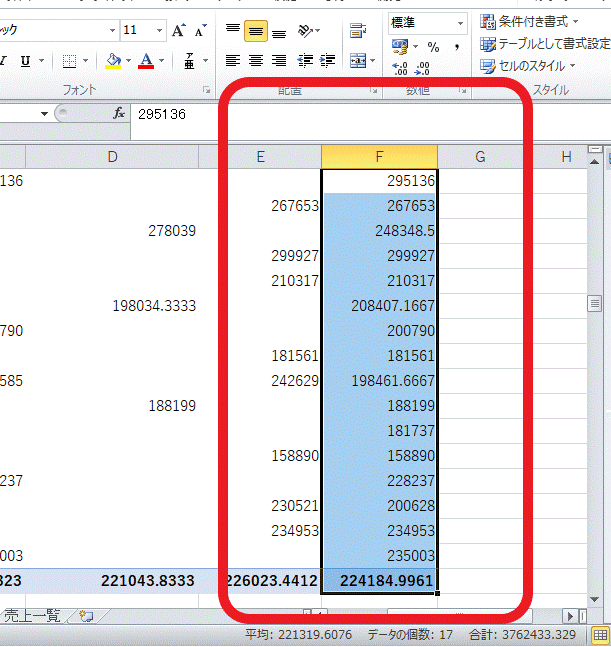Click the decrease font size icon
This screenshot has height=647, width=611.
coord(199,31)
